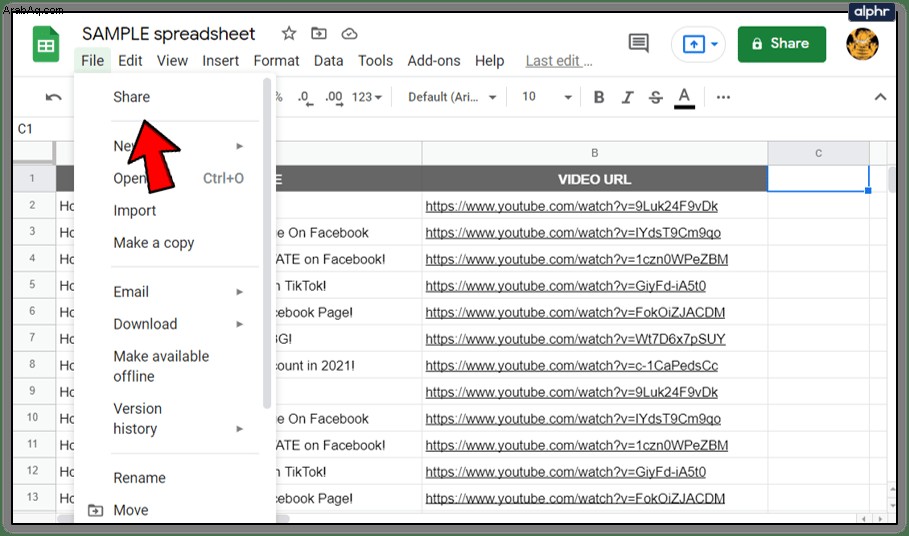This screenshot has height=536, width=909.
Task: Select Make a copy from File menu
Action: [154, 243]
